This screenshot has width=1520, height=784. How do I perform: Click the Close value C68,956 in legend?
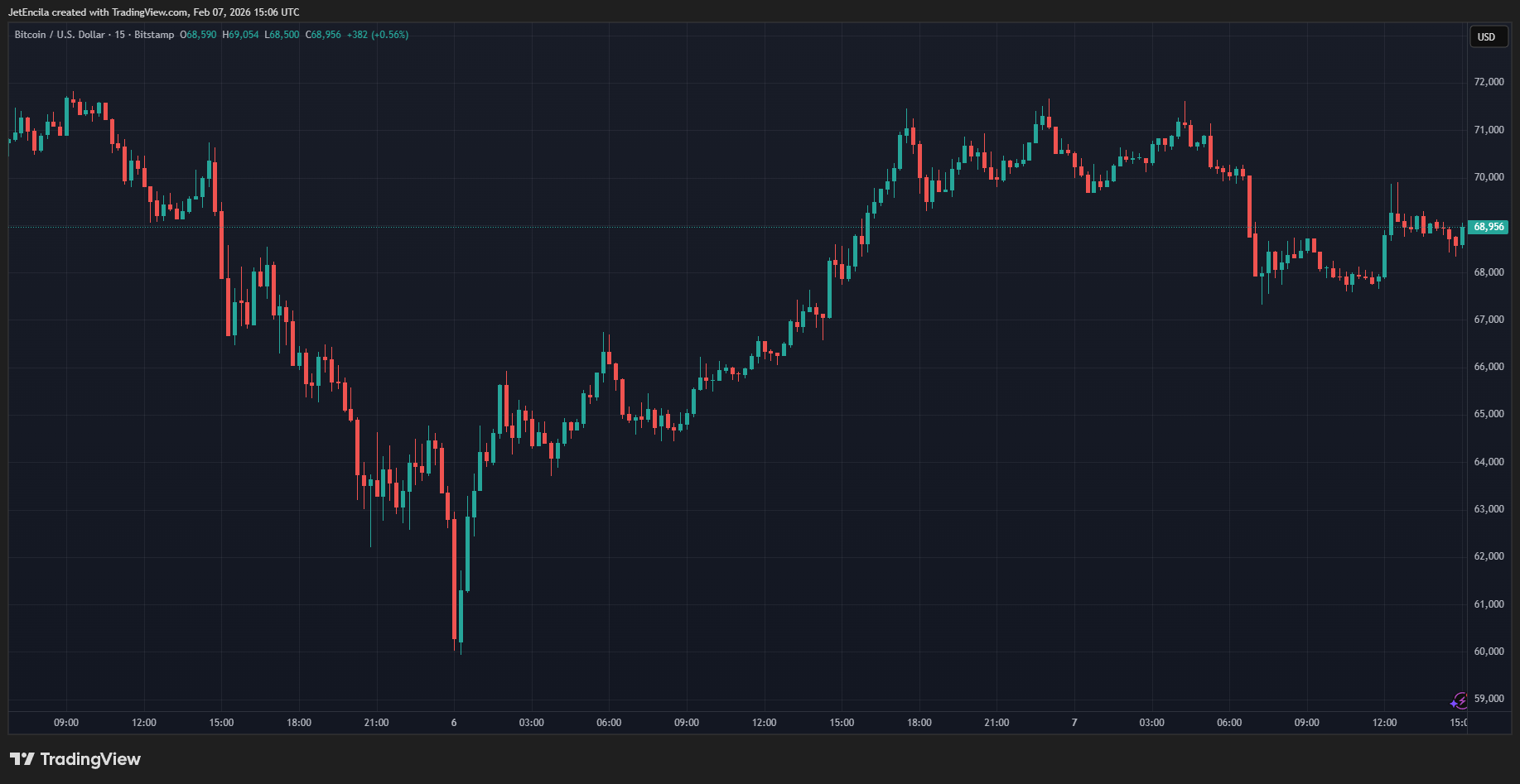(x=323, y=35)
